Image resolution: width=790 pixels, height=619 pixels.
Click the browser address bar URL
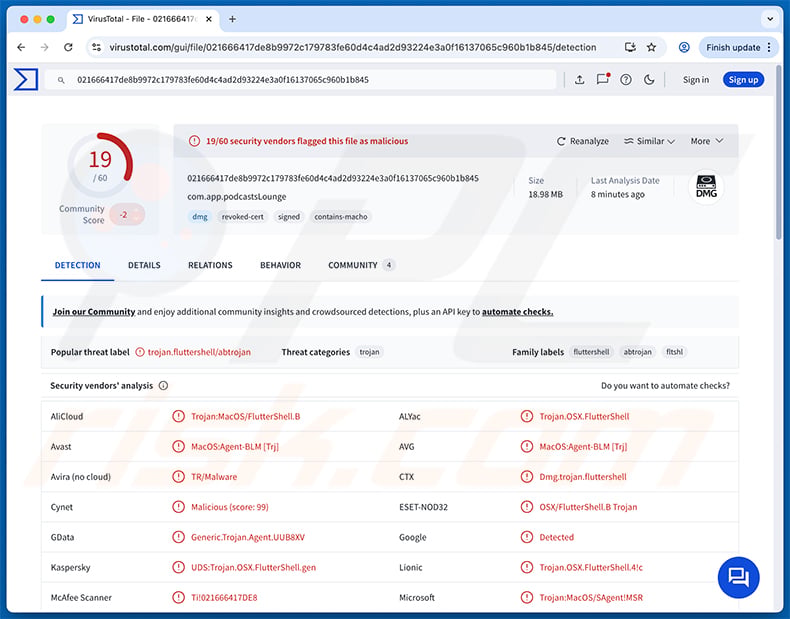coord(353,47)
